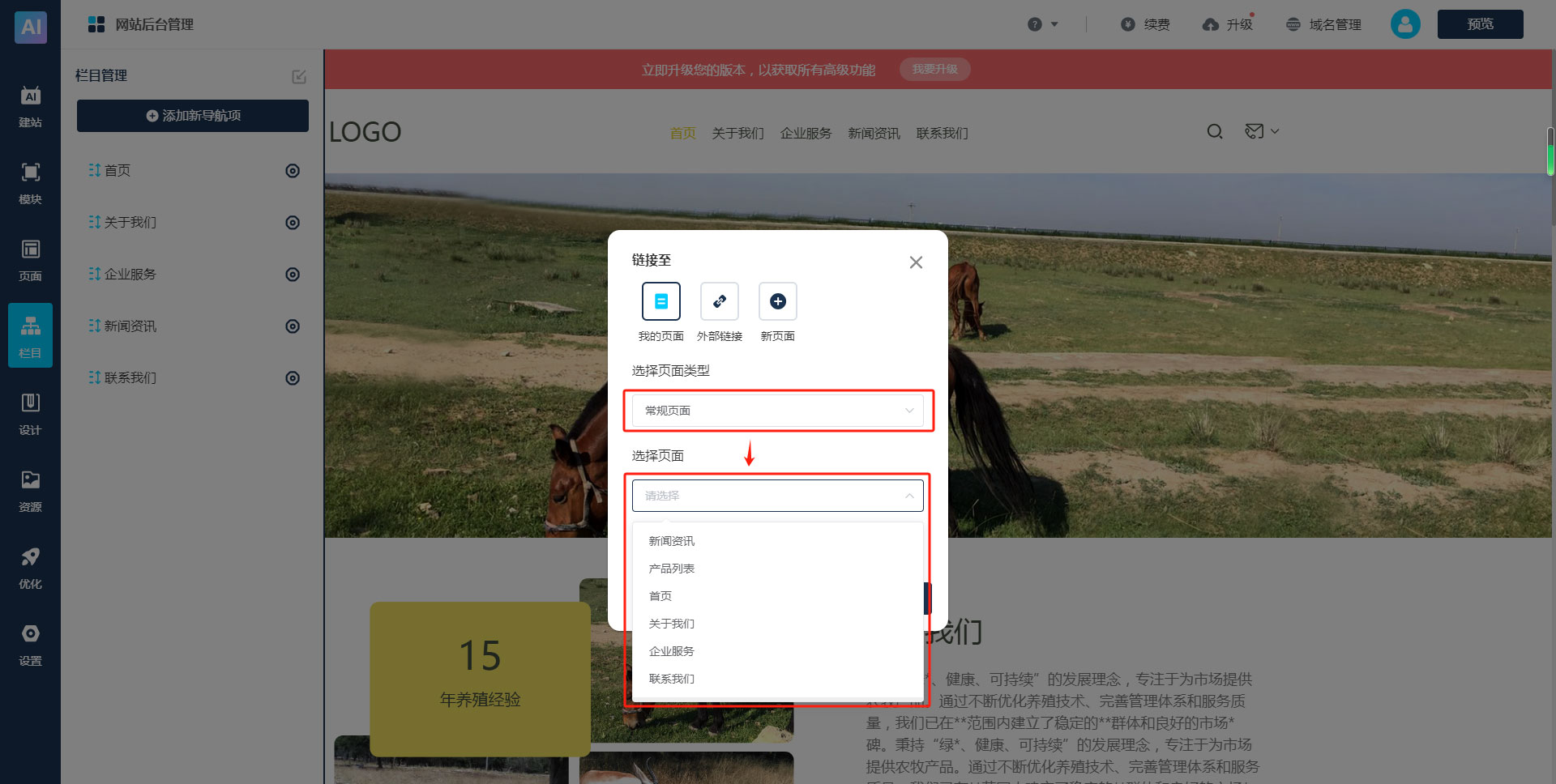
Task: Click 联系我们 in the site navigation
Action: coord(943,133)
